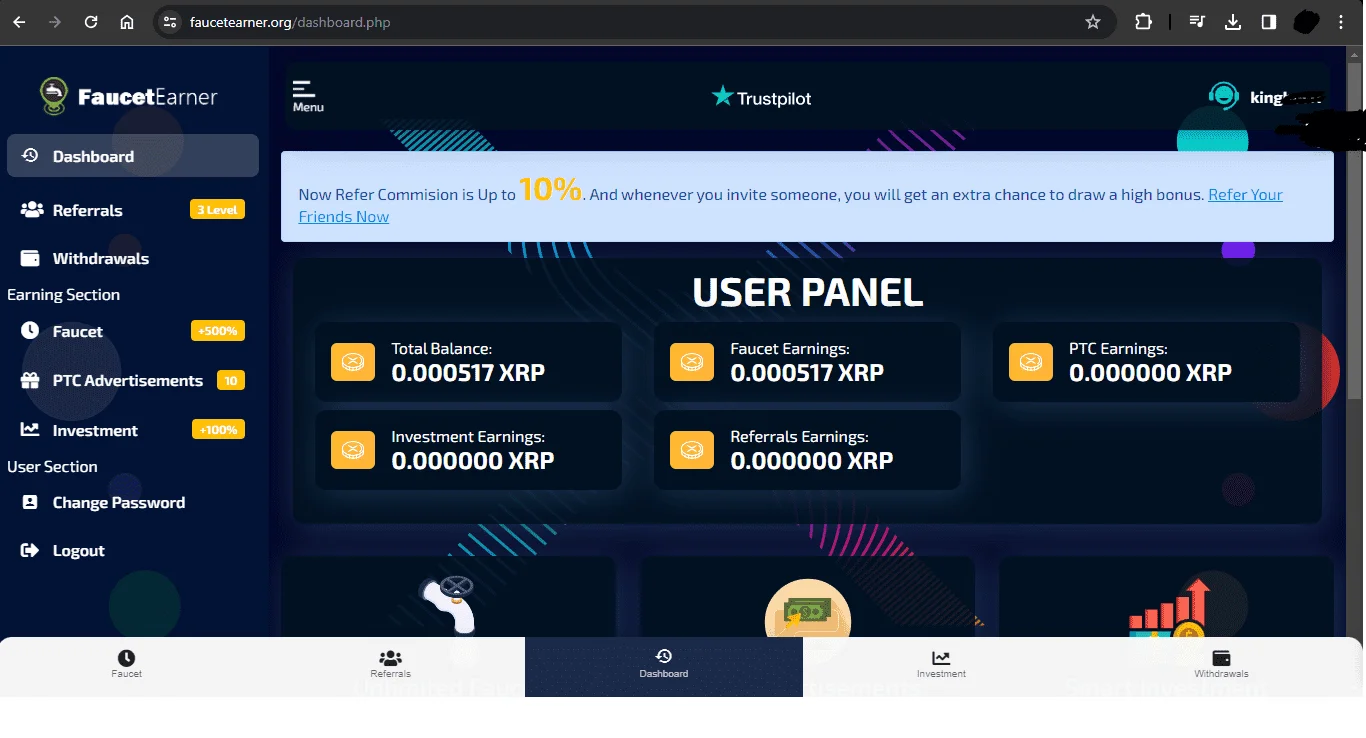Open the browser downloads icon

click(x=1233, y=22)
